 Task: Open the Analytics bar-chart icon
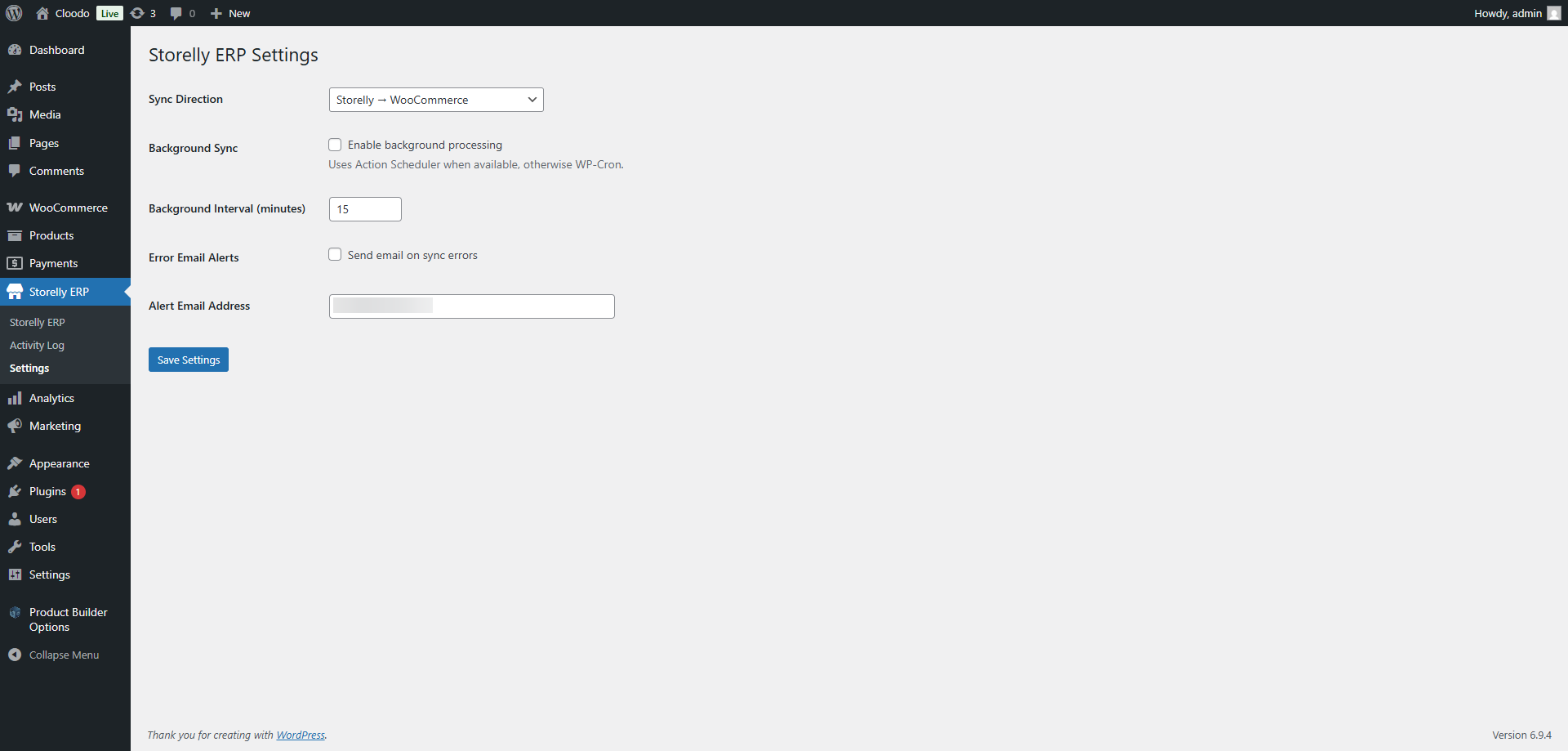[x=16, y=398]
